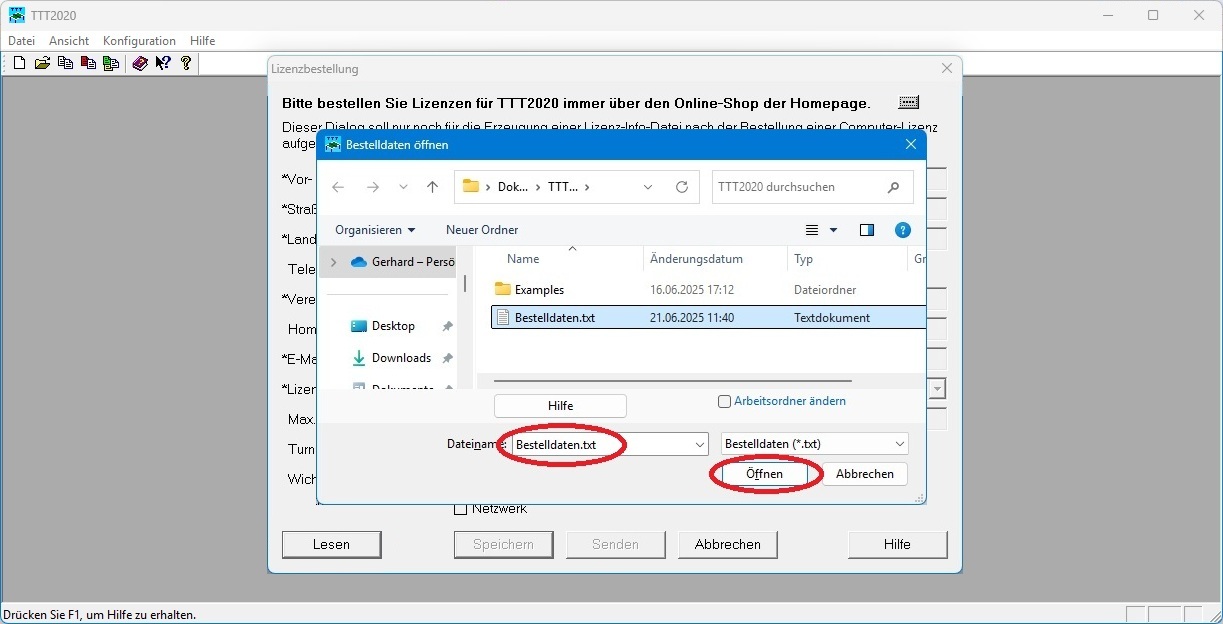
Task: Select the Examples folder name
Action: 539,290
